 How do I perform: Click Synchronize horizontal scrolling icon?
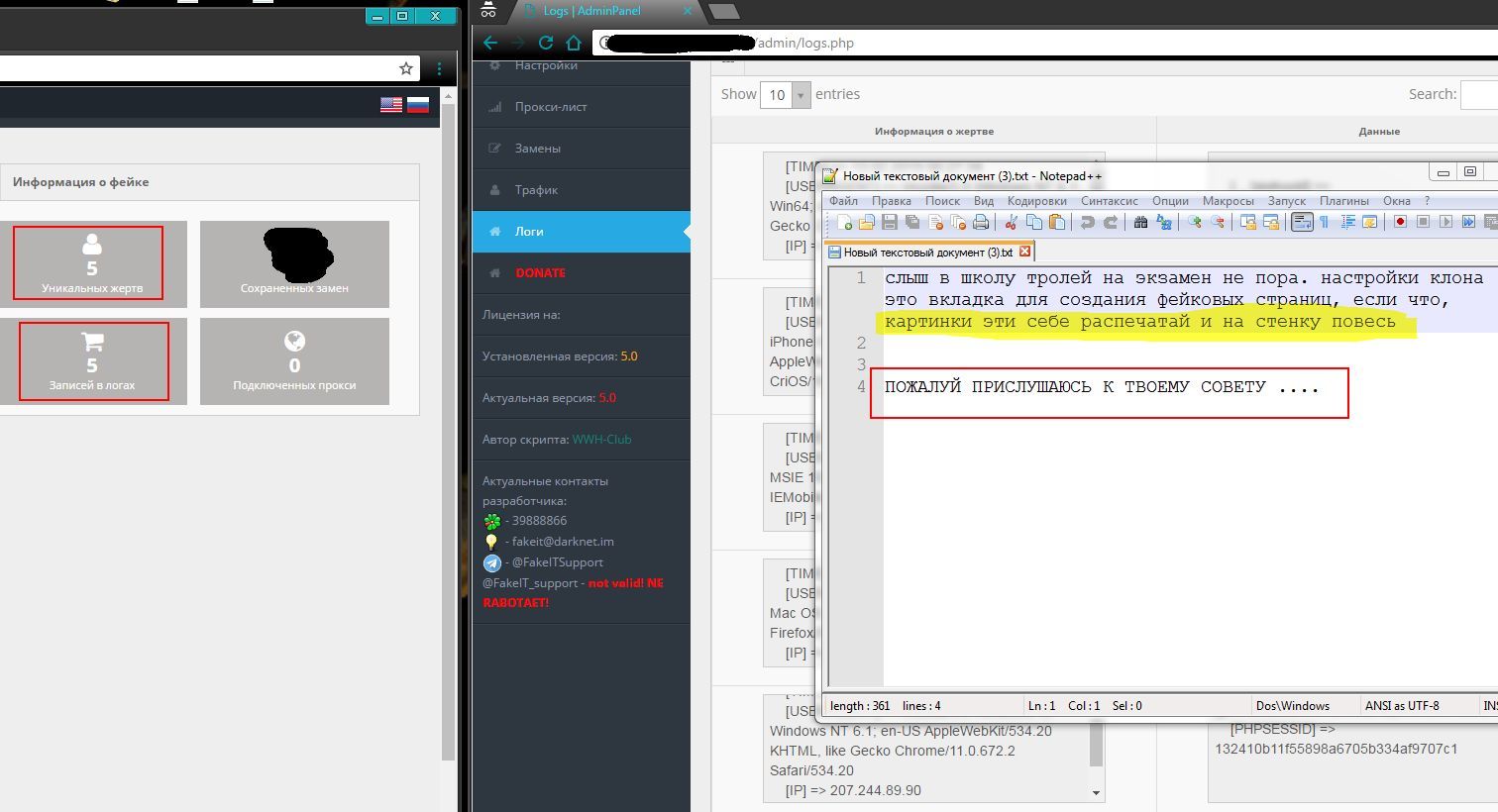pos(1270,222)
